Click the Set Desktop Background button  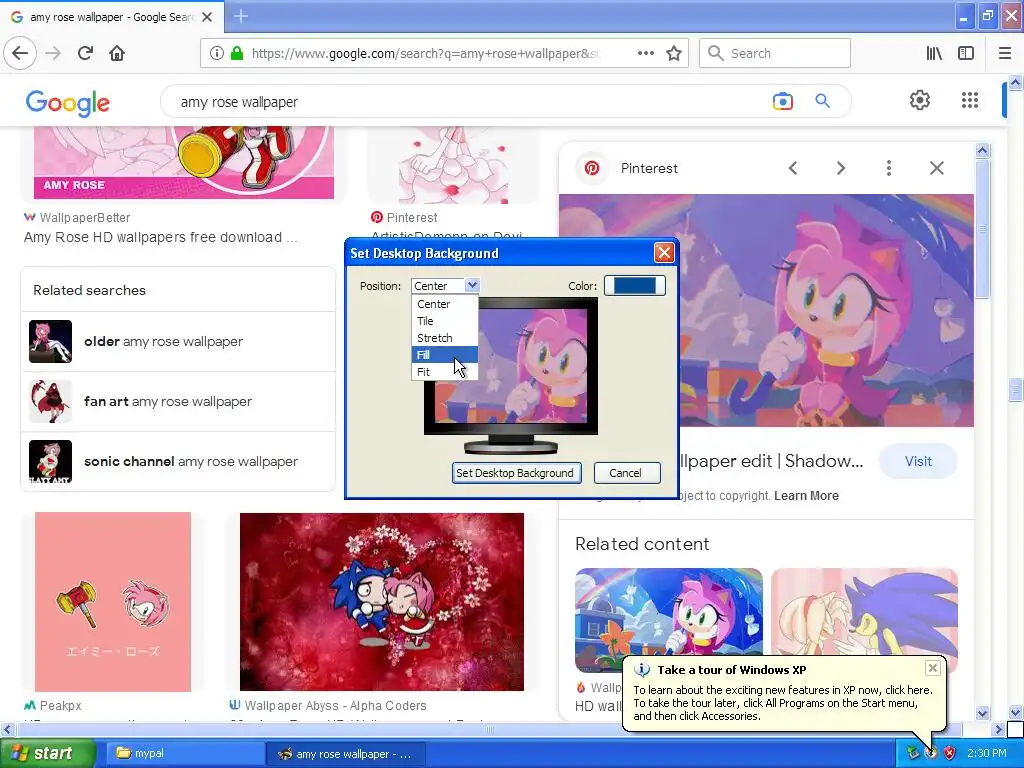(516, 473)
